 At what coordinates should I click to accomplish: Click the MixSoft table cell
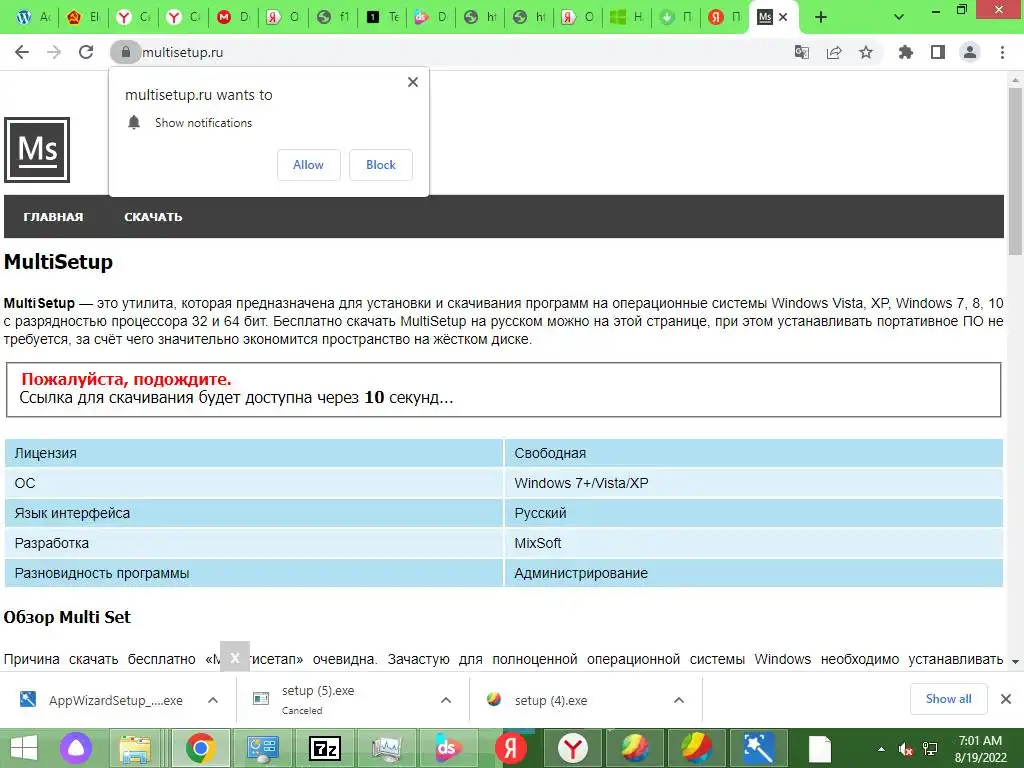click(754, 543)
